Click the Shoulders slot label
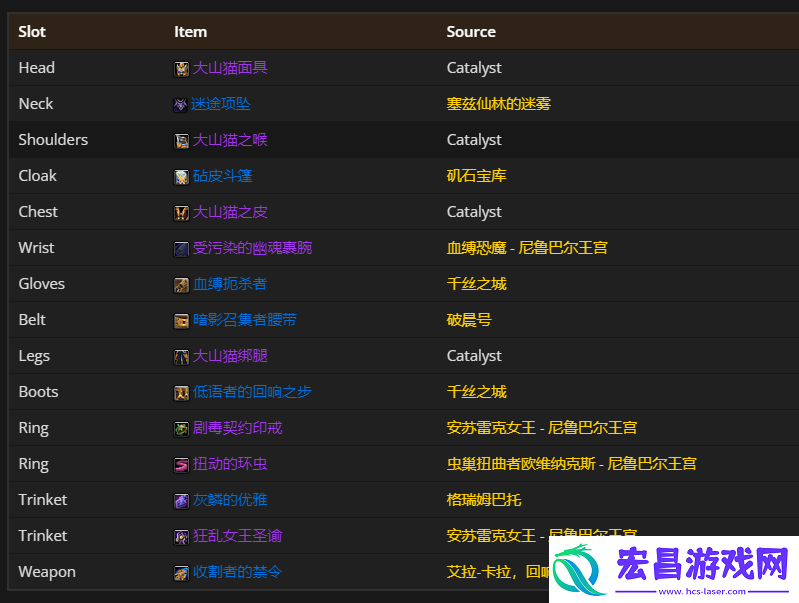Screen dimensions: 799x603 (53, 140)
